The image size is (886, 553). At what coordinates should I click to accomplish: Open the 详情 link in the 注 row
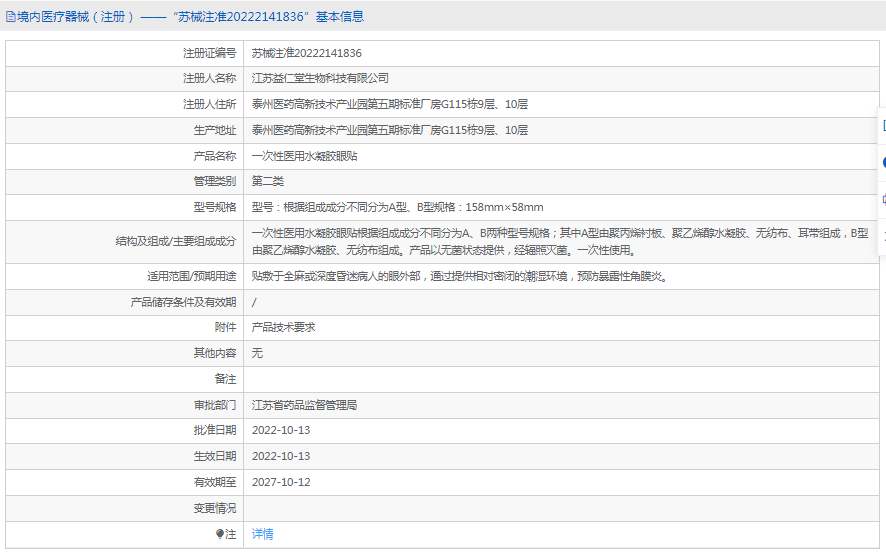(x=263, y=534)
